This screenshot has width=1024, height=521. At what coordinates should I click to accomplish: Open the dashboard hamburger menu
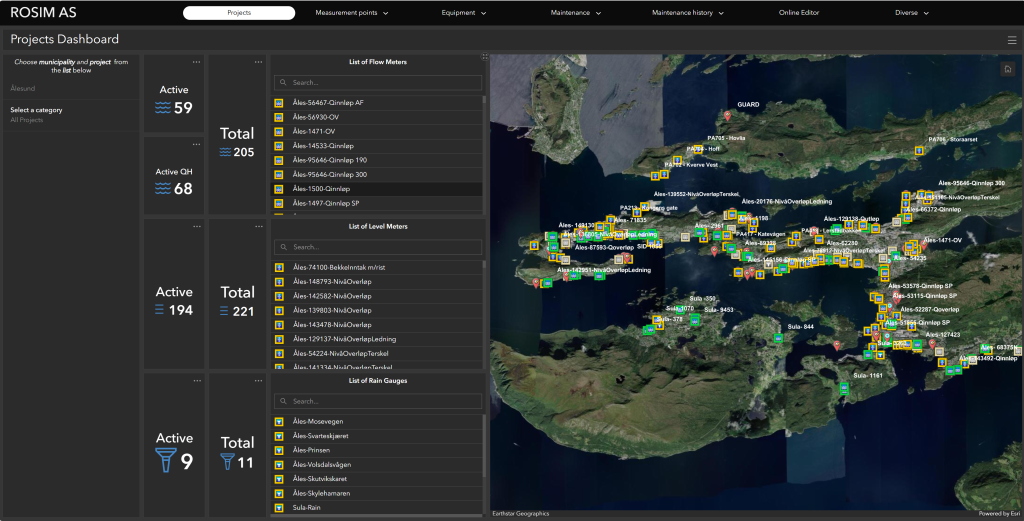point(1012,40)
